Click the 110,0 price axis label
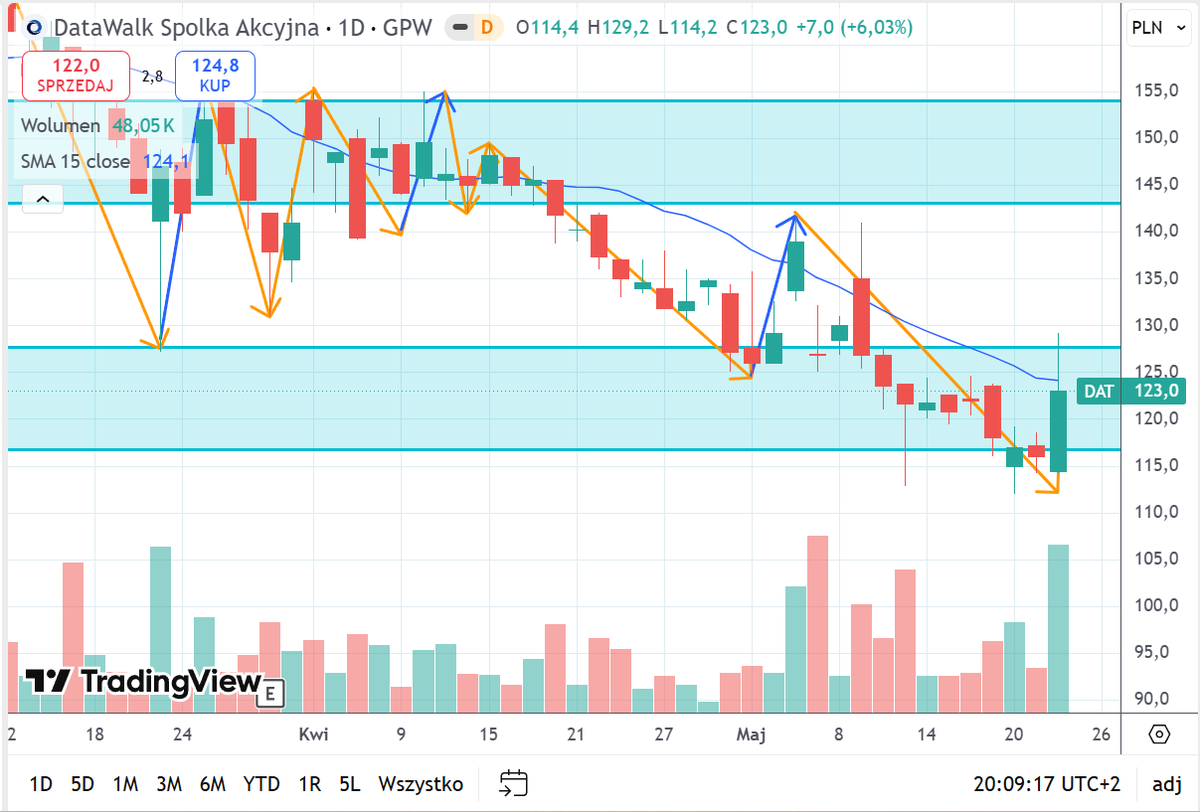This screenshot has width=1200, height=812. [1158, 512]
